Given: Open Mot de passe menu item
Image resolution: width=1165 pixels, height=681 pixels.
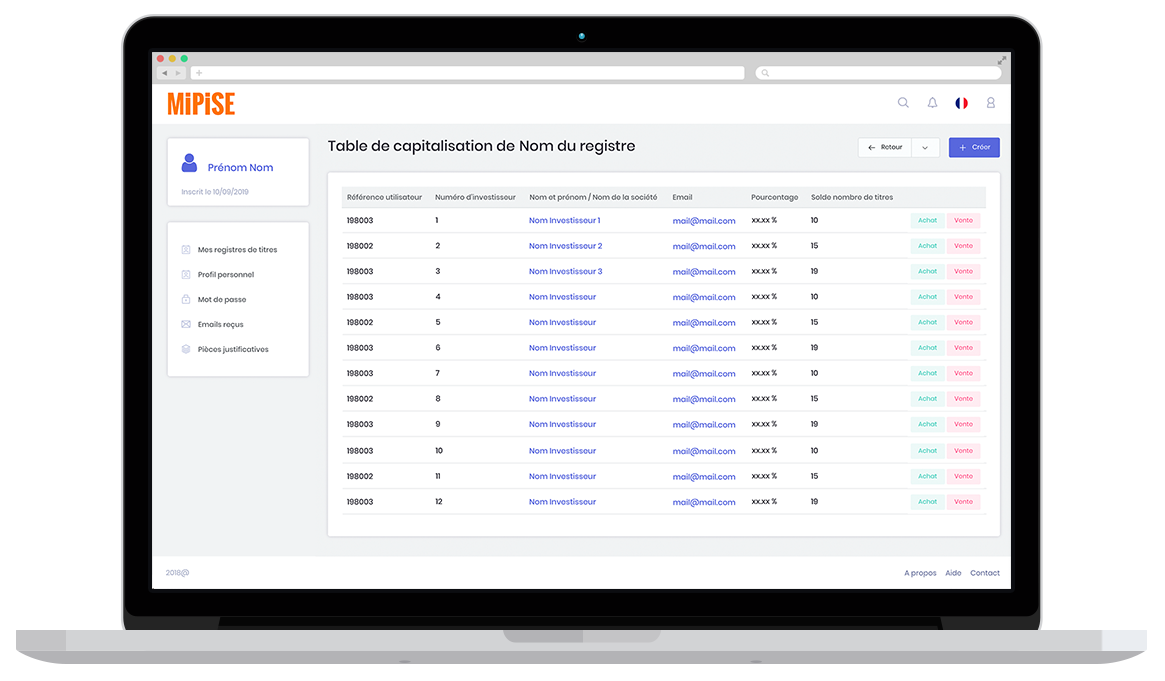Looking at the screenshot, I should (x=221, y=299).
